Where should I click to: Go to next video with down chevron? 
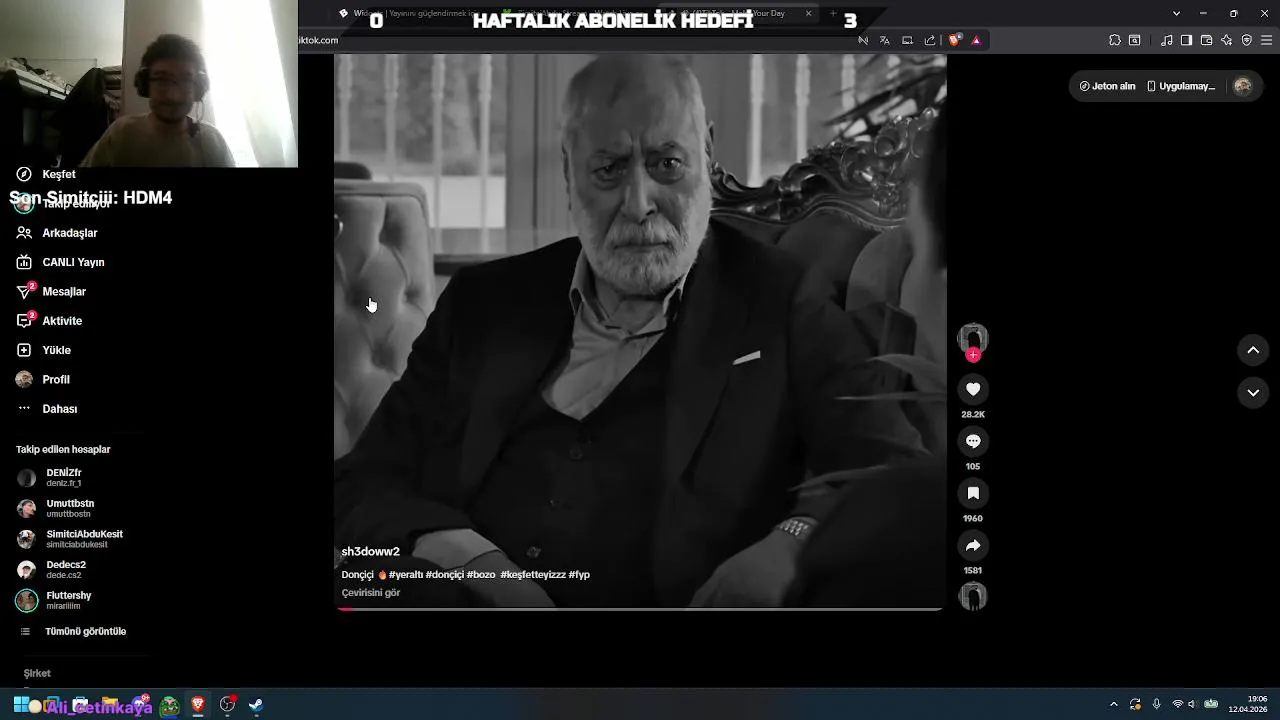1253,393
